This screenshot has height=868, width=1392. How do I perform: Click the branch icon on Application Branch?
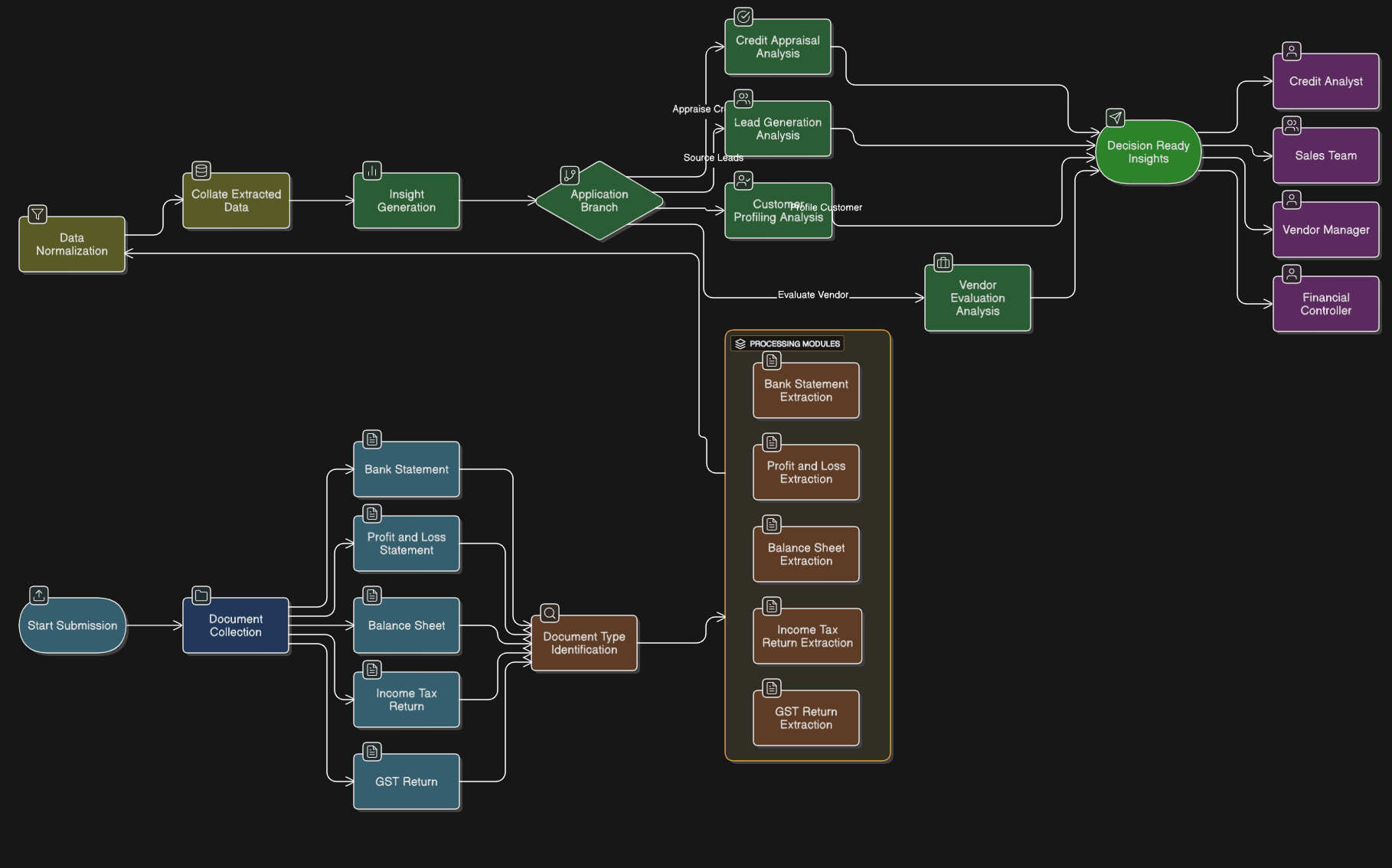[x=570, y=175]
